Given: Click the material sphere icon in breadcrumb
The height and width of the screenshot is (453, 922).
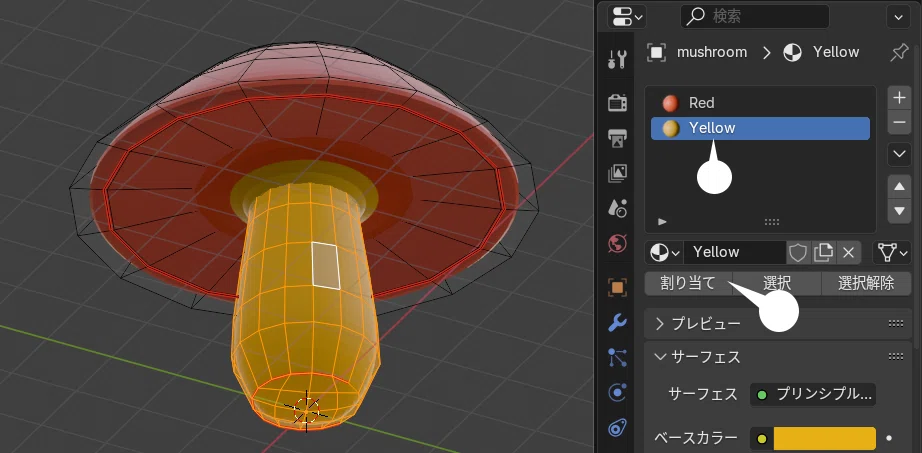Looking at the screenshot, I should [x=792, y=52].
